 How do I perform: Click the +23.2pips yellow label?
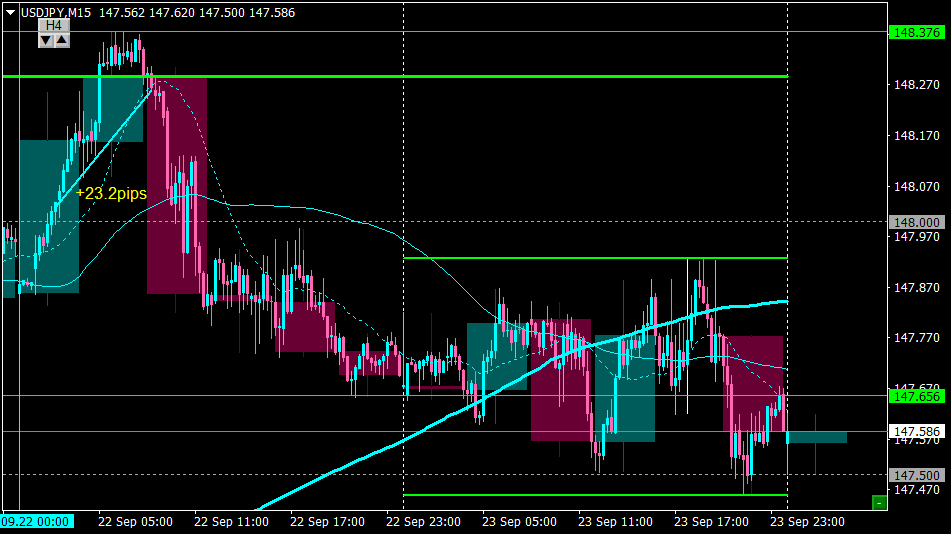[x=112, y=193]
